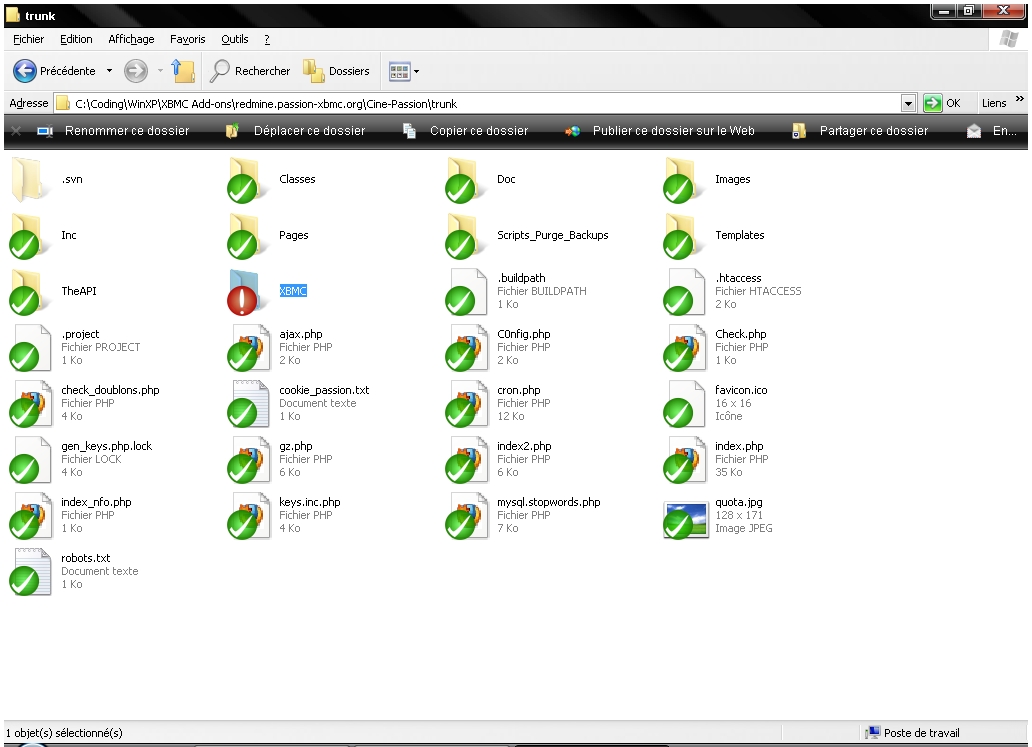
Task: Select the index.php file icon
Action: click(x=684, y=459)
